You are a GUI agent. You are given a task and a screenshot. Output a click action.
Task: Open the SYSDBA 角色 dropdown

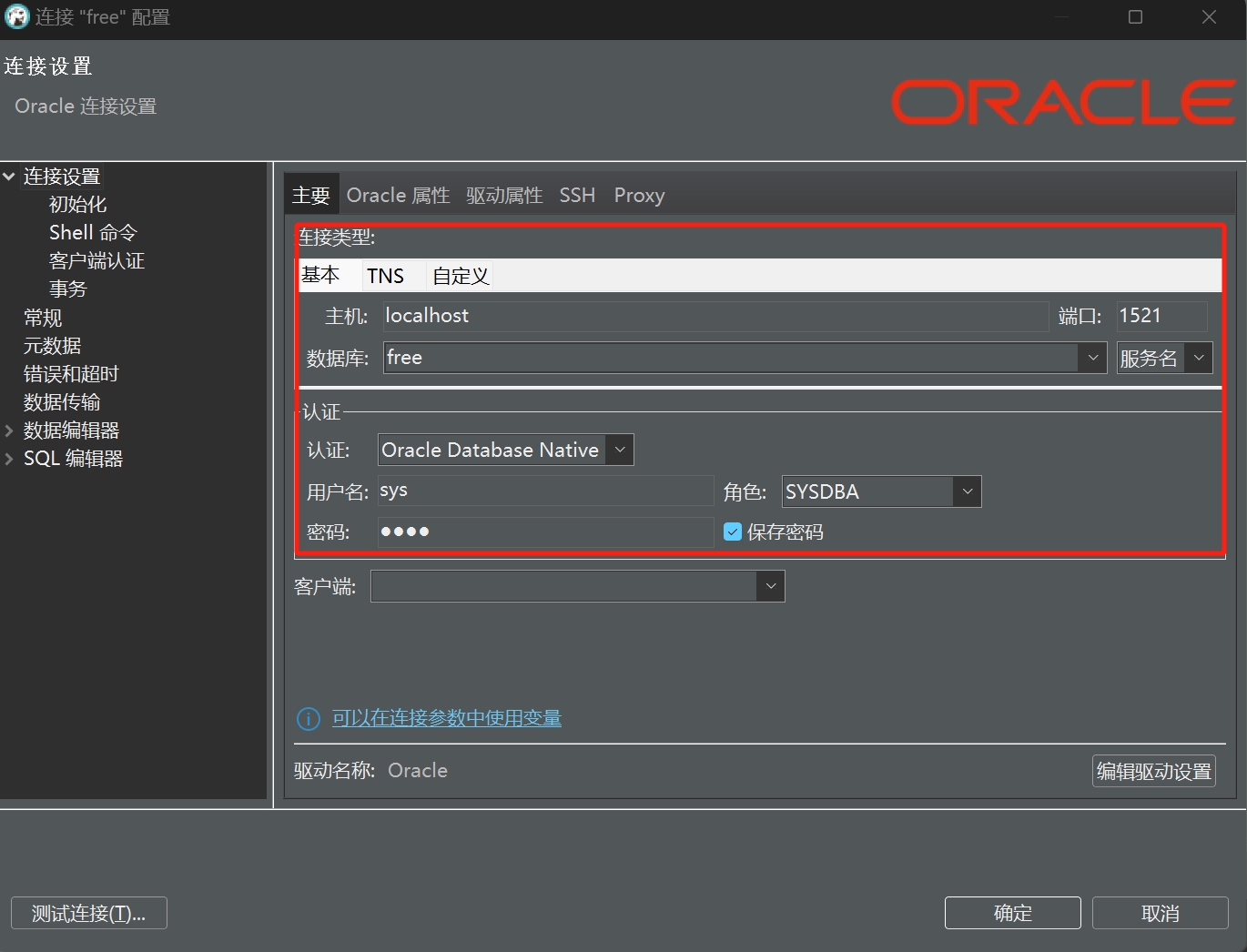tap(967, 491)
